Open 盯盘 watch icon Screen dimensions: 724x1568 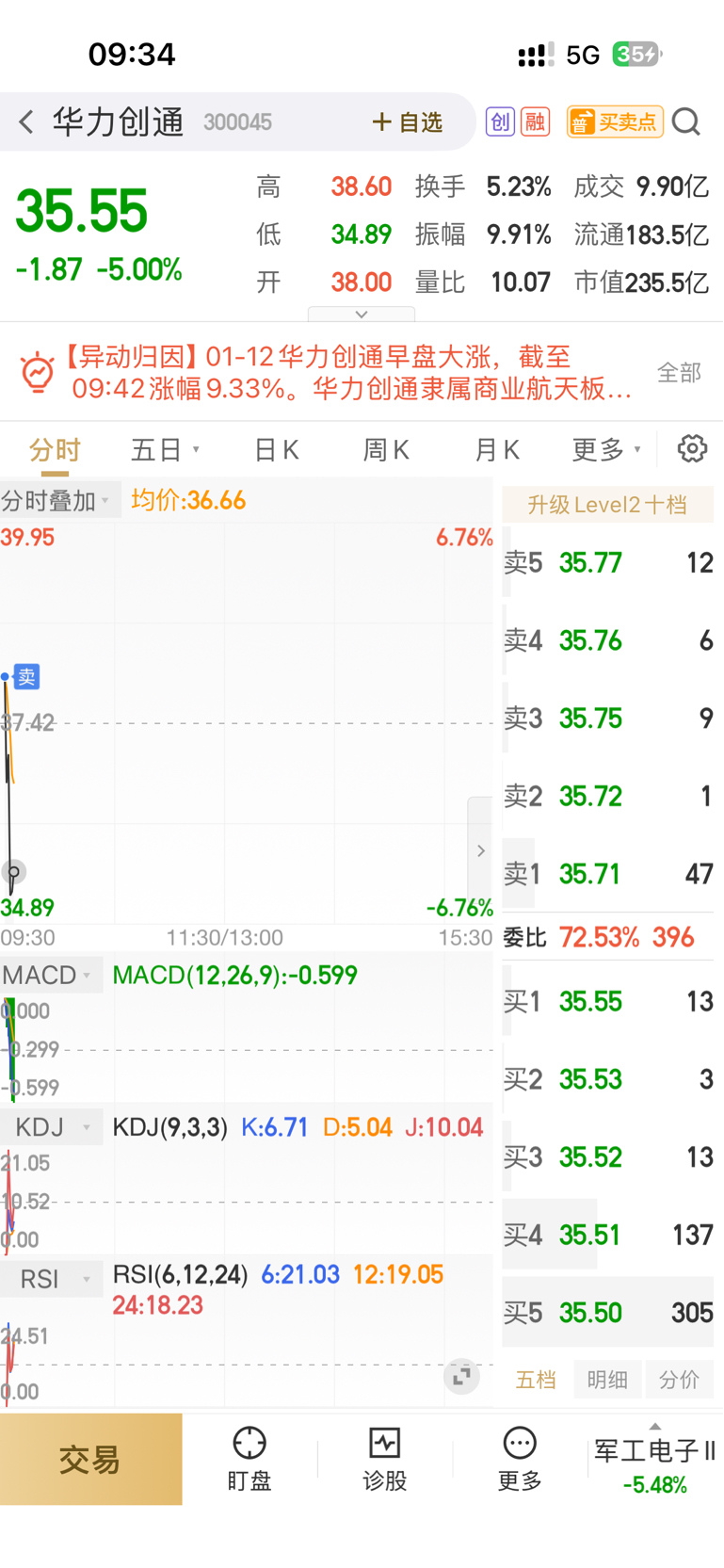point(249,1459)
